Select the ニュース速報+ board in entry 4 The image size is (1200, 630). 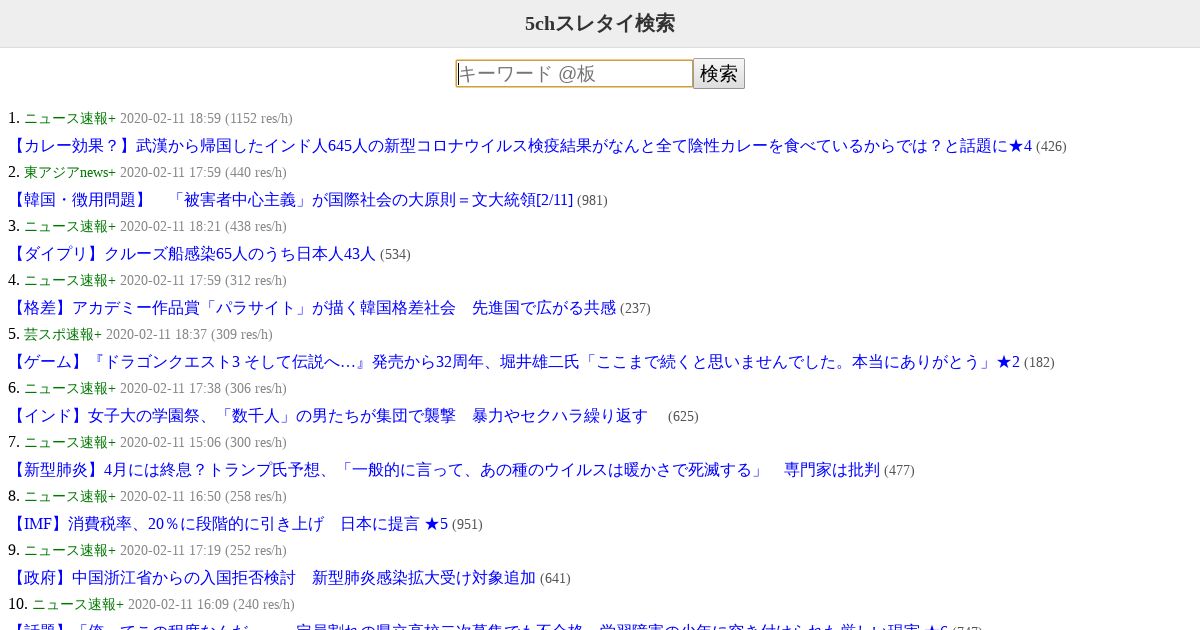[x=70, y=281]
